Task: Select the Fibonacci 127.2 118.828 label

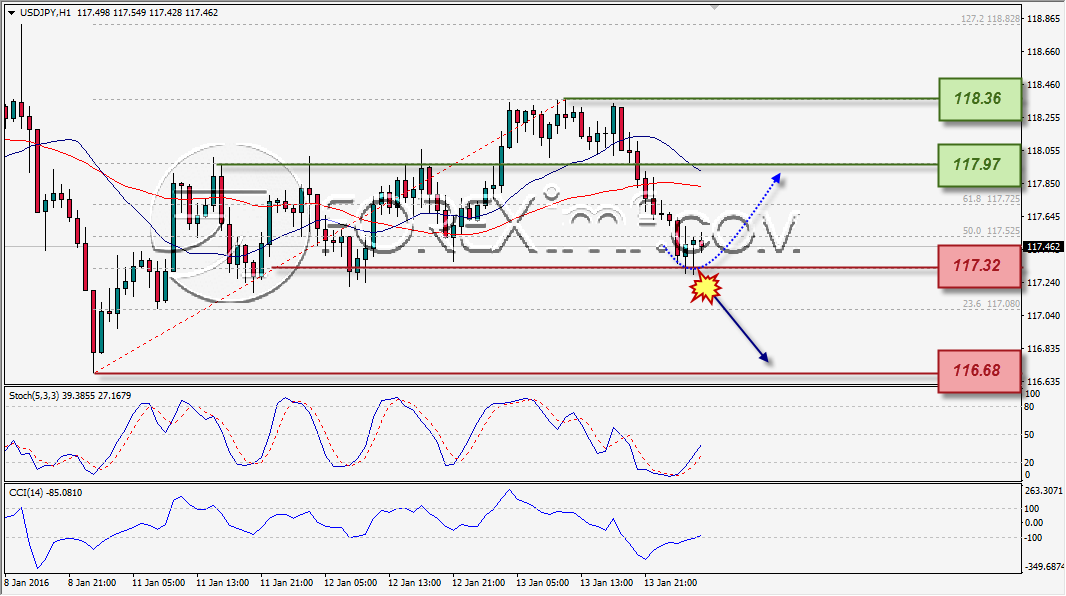Action: pos(991,19)
